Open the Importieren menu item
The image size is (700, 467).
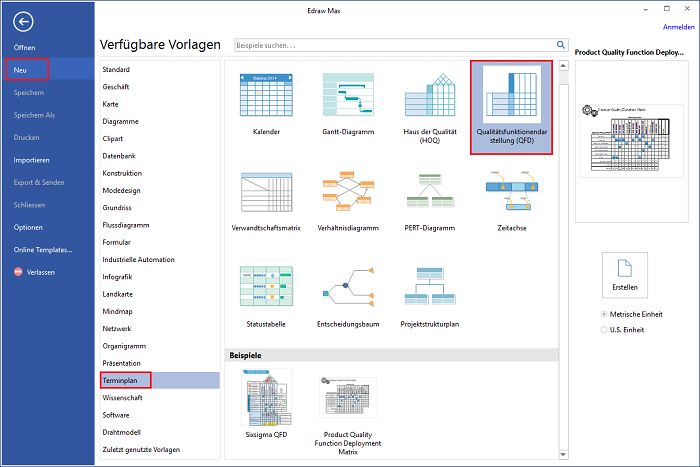tap(31, 160)
